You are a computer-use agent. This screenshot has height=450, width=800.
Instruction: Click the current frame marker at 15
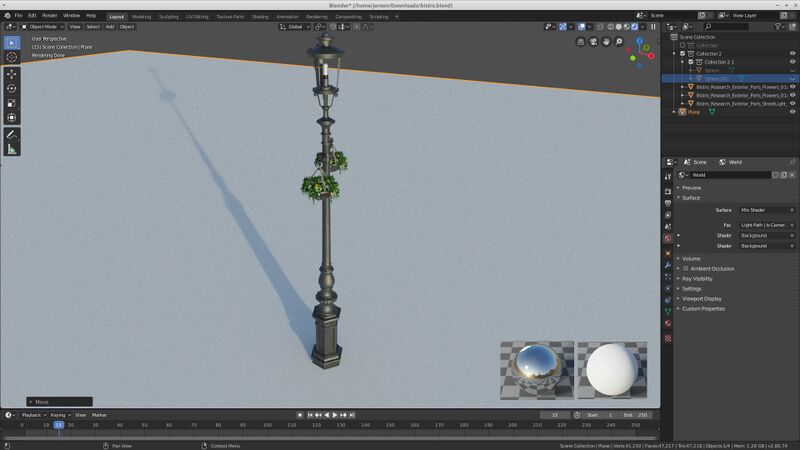[x=59, y=425]
